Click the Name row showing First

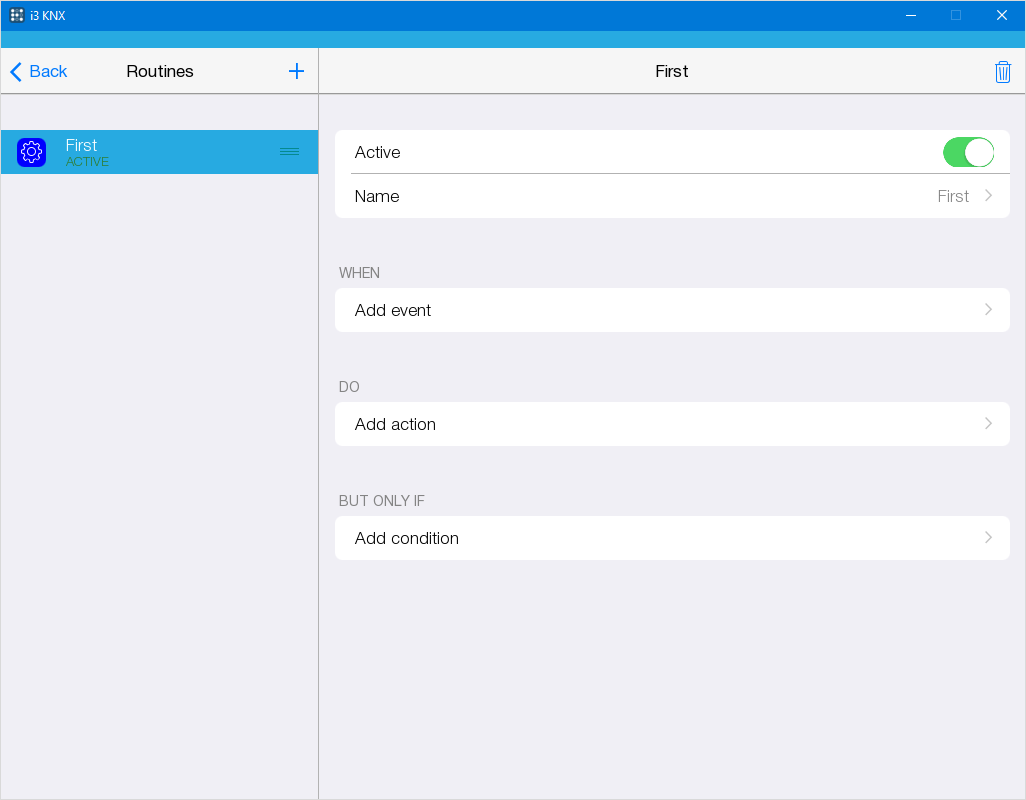[x=672, y=196]
